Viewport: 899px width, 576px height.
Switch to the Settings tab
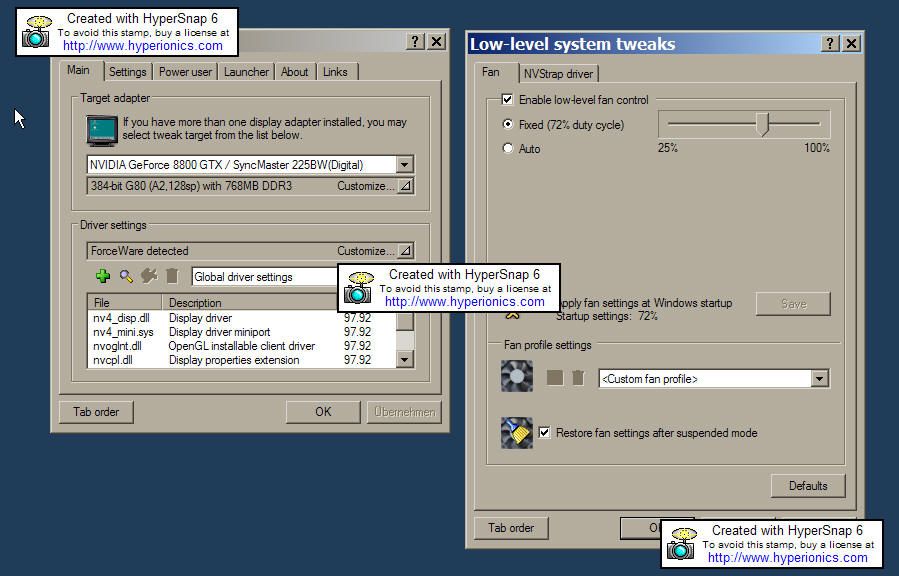click(x=127, y=72)
